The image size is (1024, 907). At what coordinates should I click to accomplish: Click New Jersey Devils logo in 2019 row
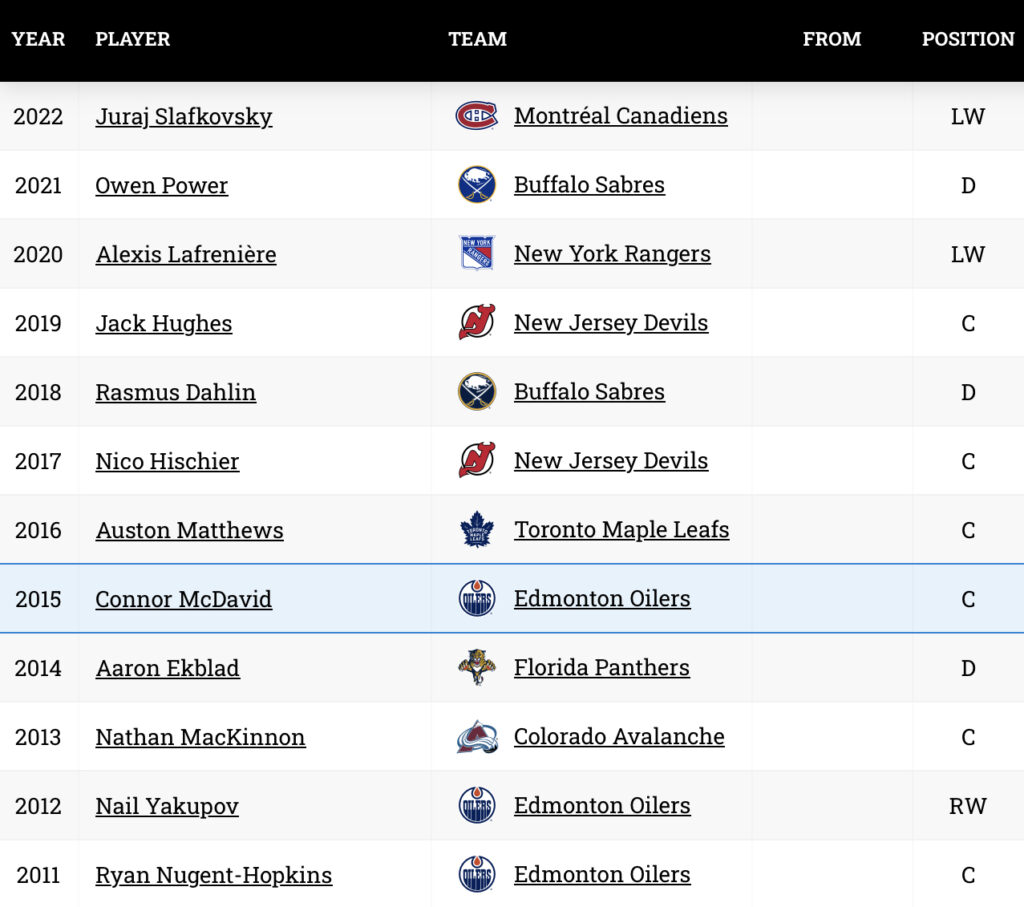coord(476,323)
